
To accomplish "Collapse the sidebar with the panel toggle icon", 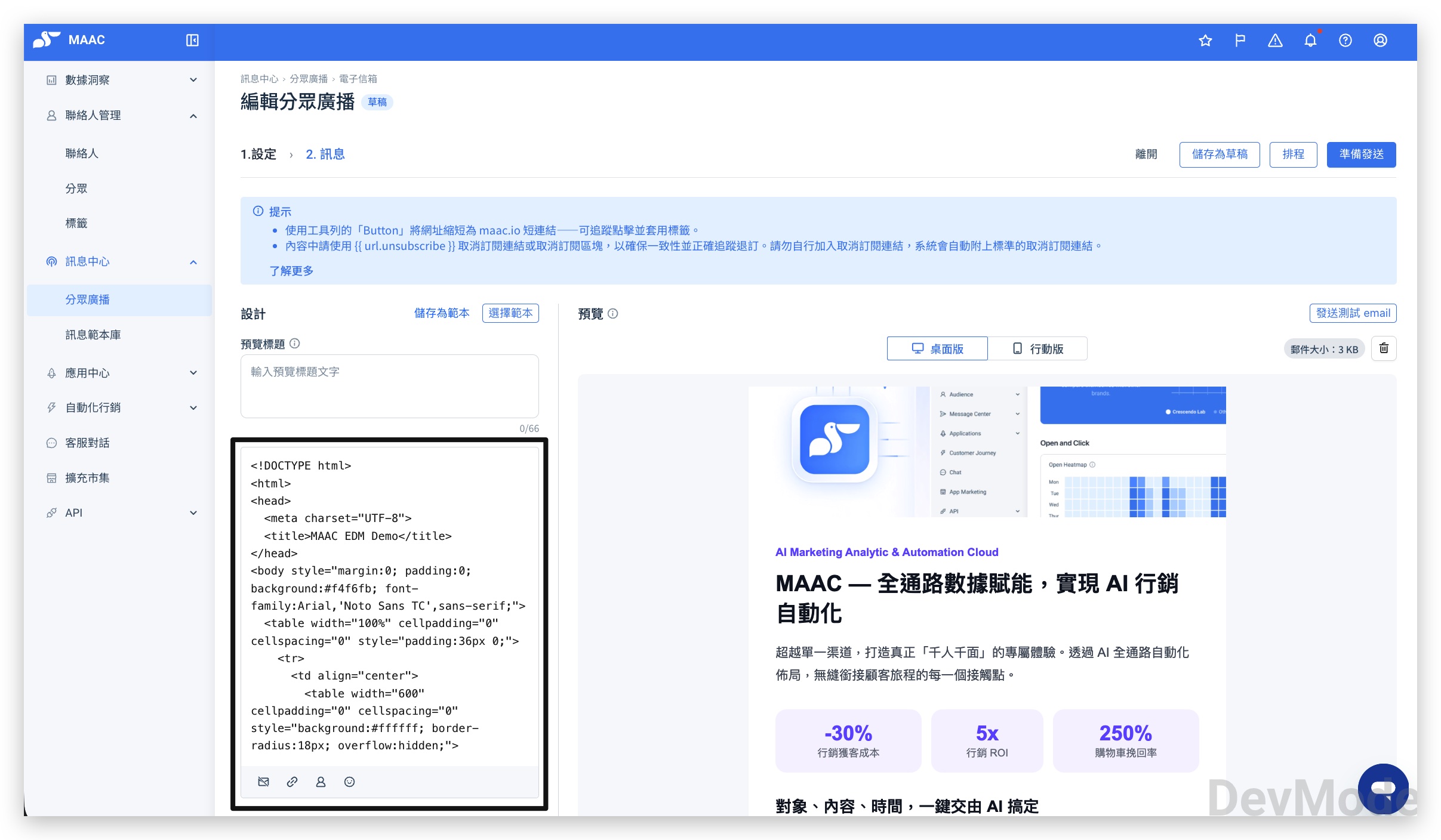I will 192,40.
